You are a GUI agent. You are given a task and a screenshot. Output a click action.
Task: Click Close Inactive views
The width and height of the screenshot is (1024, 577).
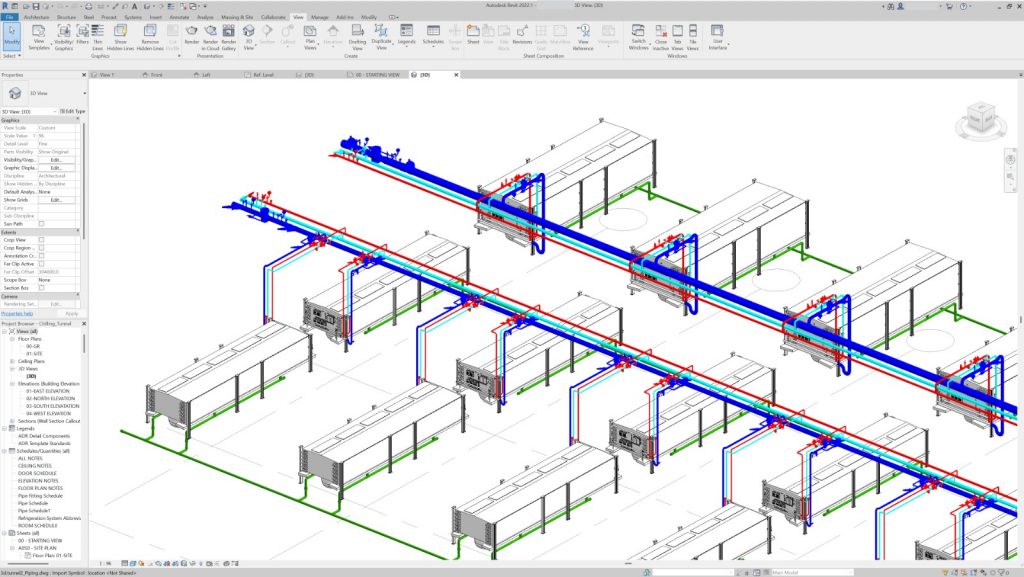[661, 37]
